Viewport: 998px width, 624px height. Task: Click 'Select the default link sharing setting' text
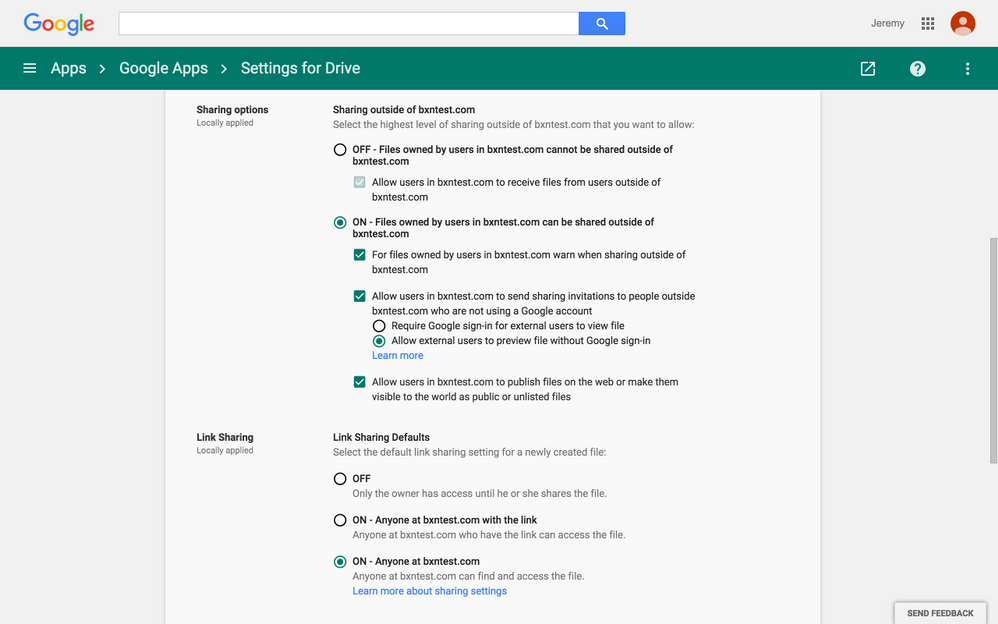[x=469, y=452]
